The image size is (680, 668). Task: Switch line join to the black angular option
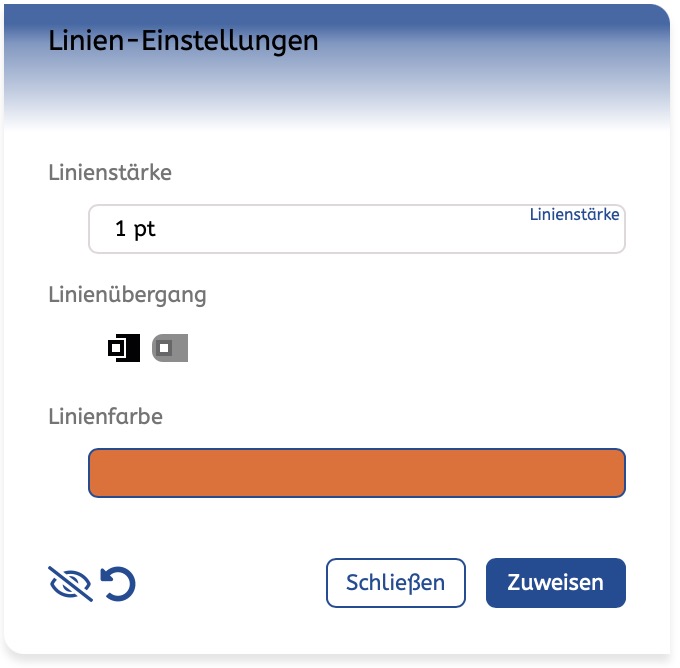124,348
